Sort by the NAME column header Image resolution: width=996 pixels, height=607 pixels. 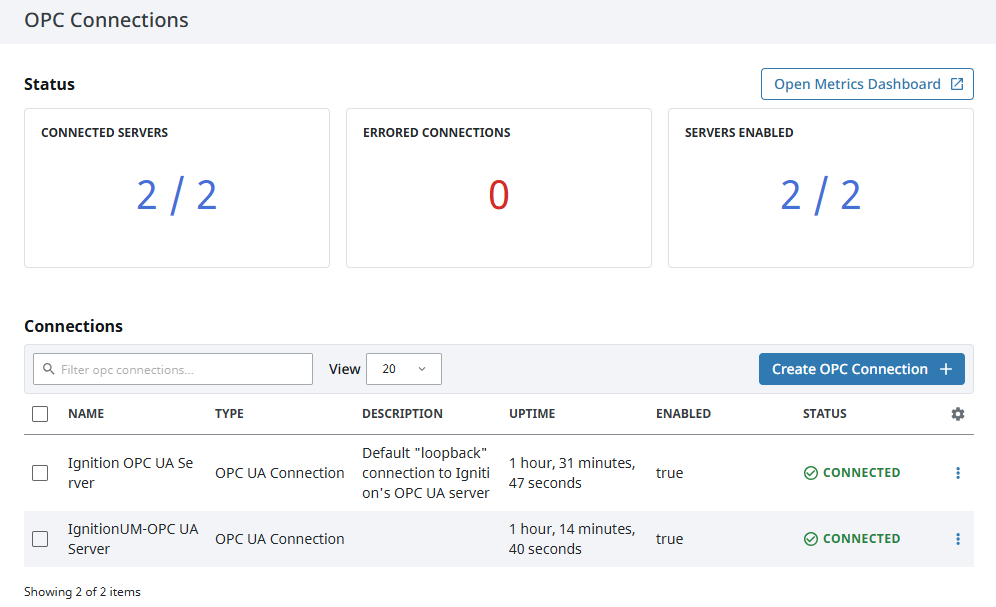(86, 414)
